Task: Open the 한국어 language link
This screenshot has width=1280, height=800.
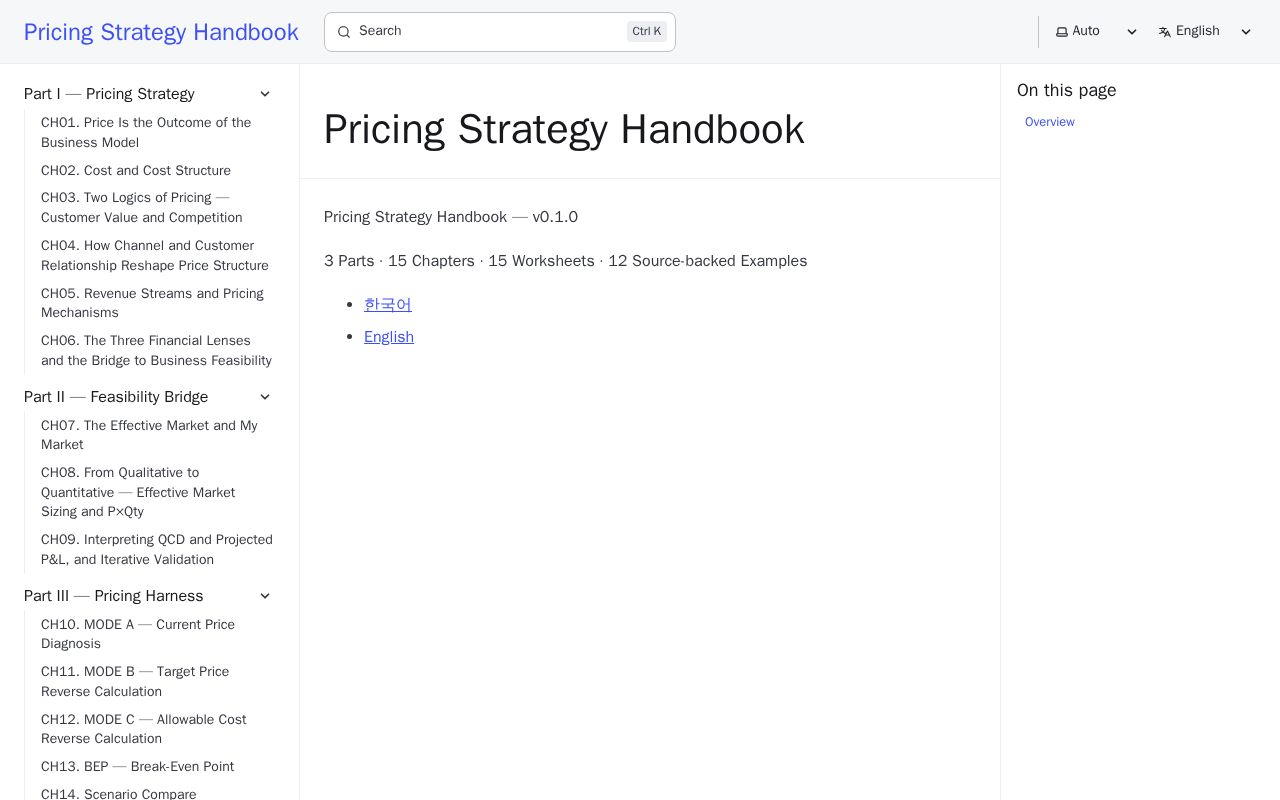Action: [x=388, y=305]
